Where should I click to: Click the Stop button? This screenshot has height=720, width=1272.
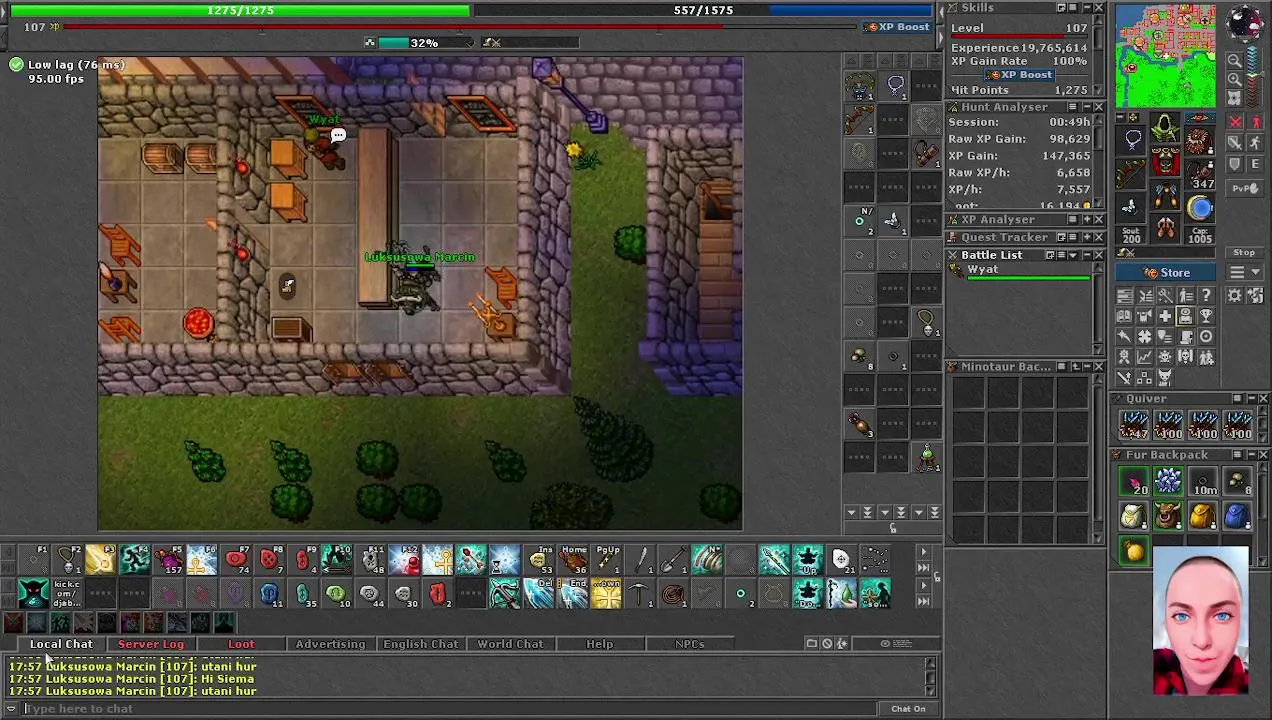(x=1244, y=253)
